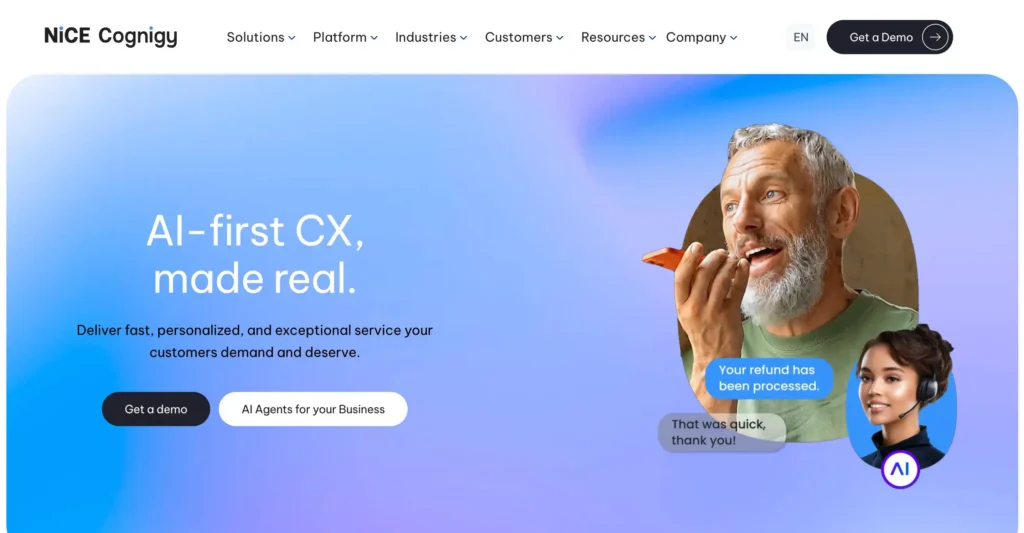
Task: Click the 'Your refund has been processed' bubble
Action: click(769, 378)
